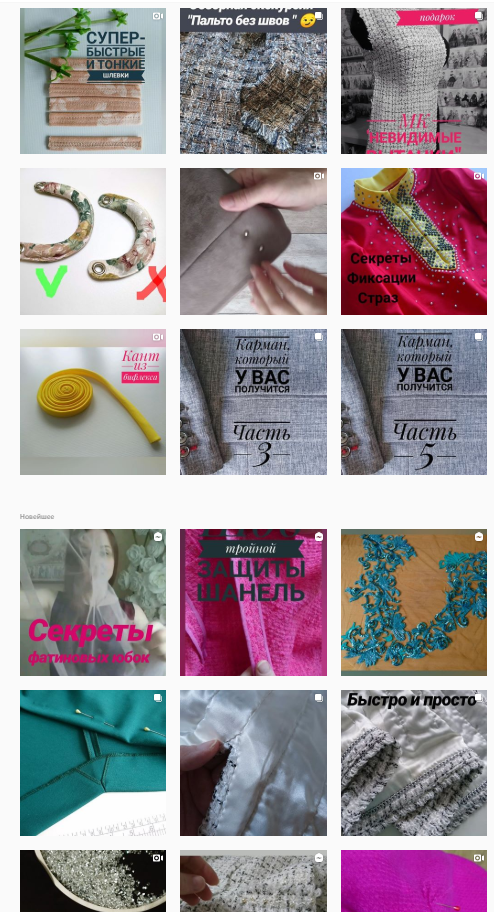This screenshot has height=912, width=494.
Task: Click carousel icon on green fabric with pins post
Action: tap(158, 697)
